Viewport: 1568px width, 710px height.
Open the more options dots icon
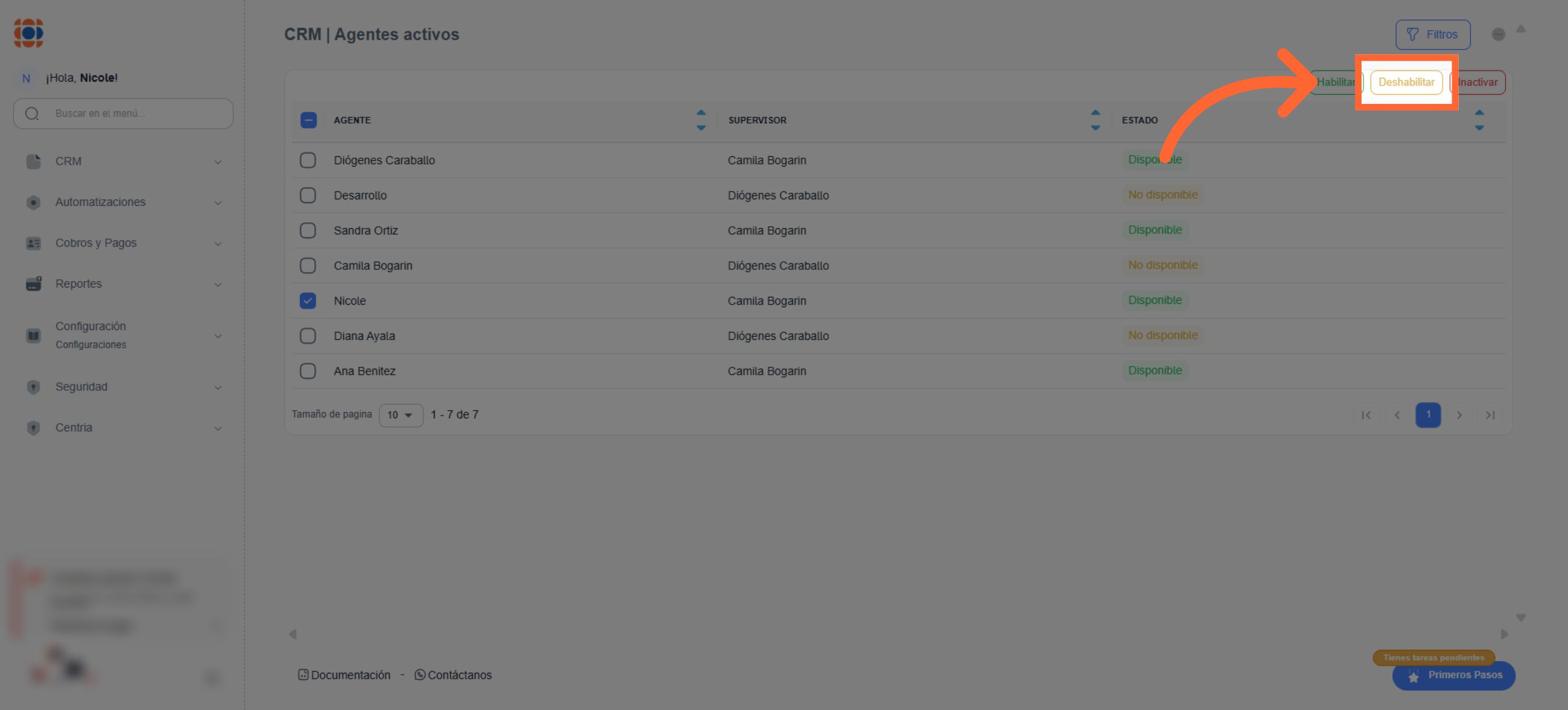1498,35
